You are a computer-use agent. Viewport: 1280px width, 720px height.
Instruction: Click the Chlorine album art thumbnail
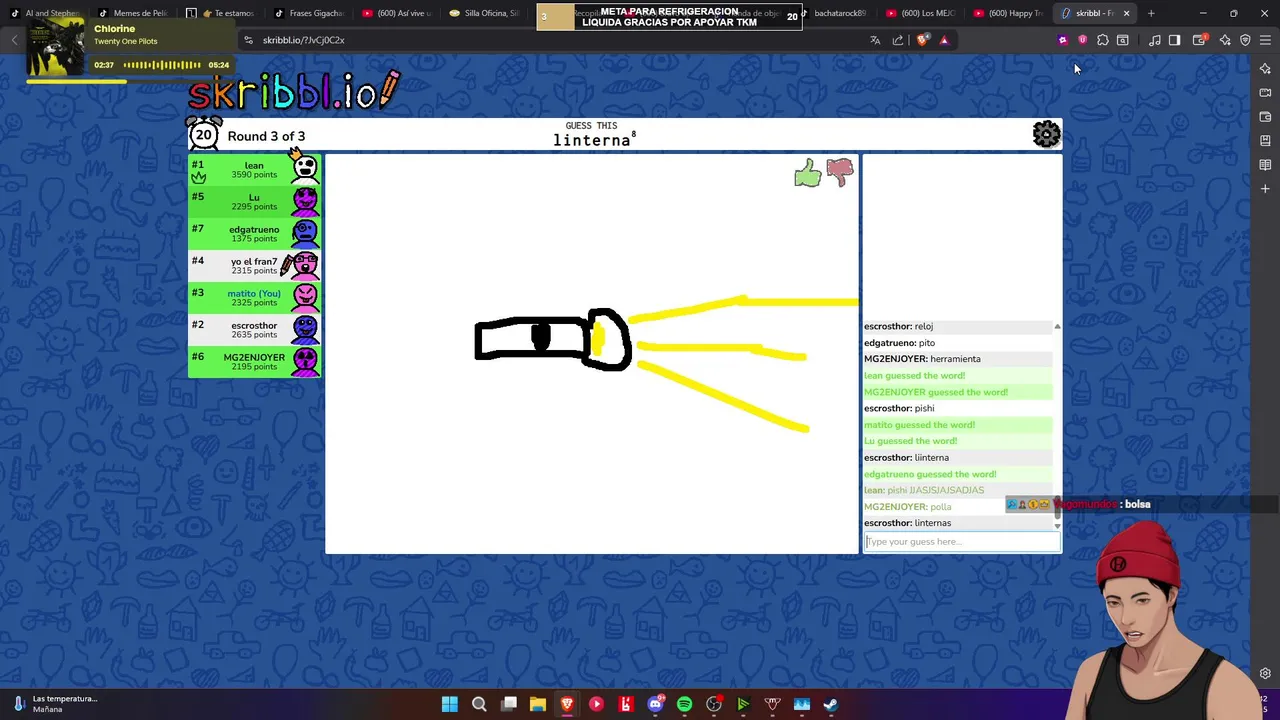coord(56,46)
